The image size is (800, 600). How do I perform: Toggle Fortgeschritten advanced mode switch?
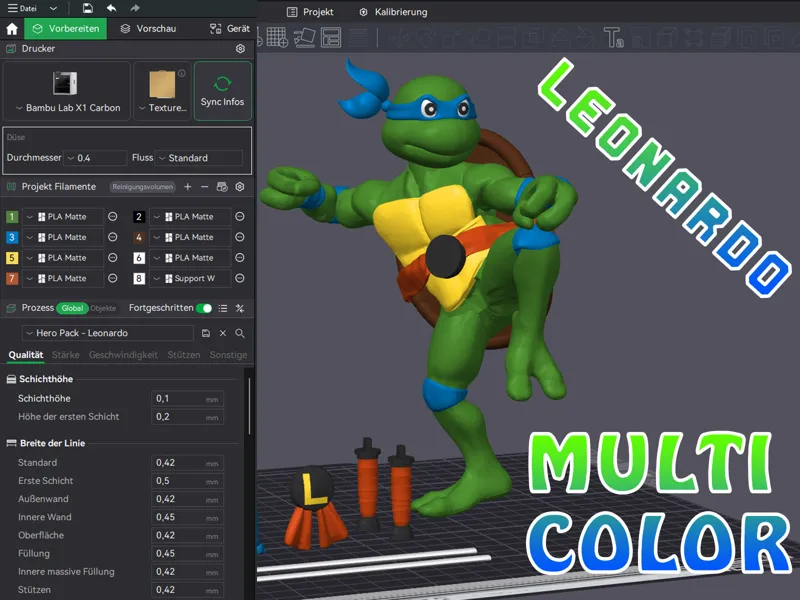coord(204,308)
